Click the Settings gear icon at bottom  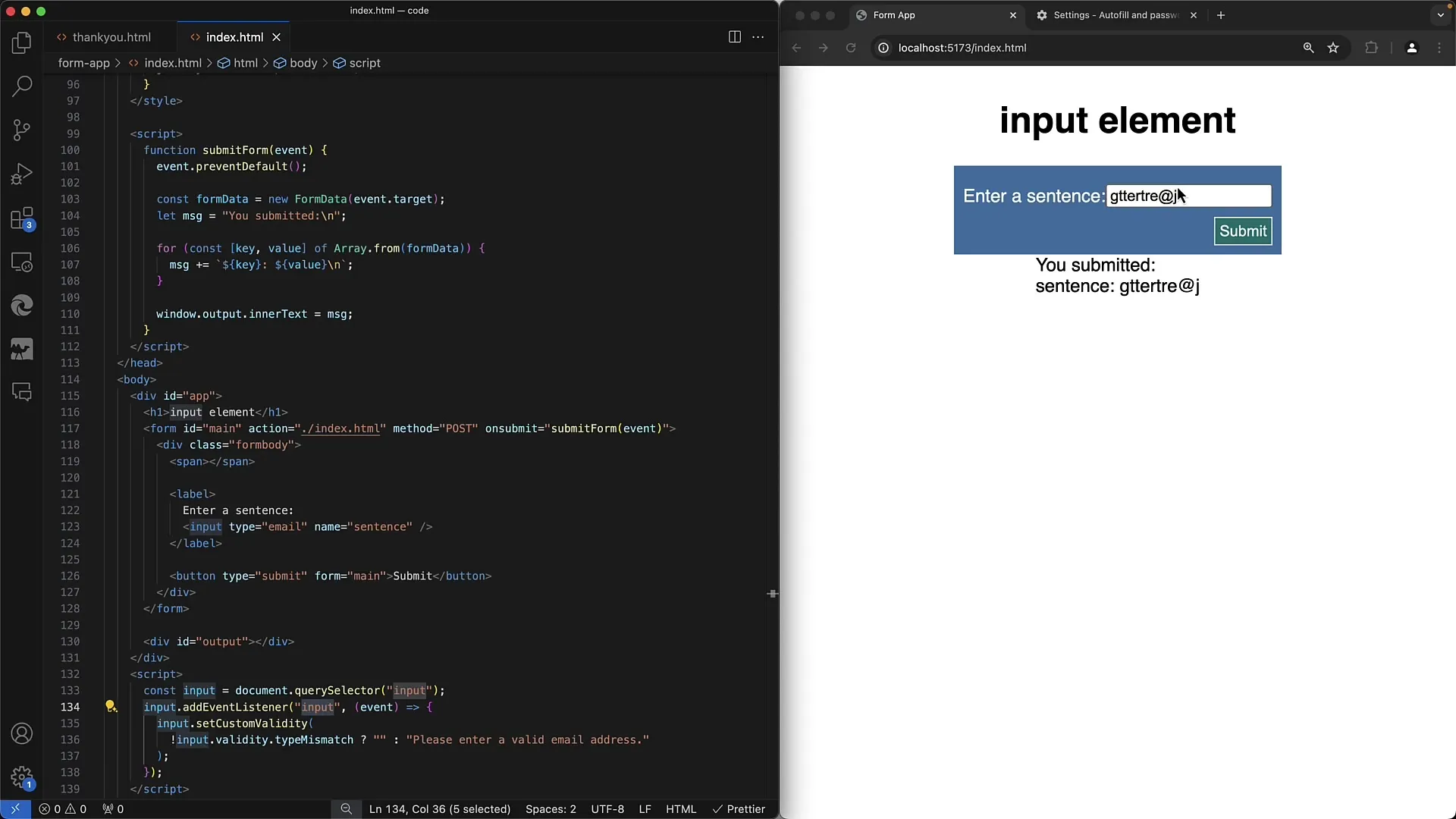click(x=22, y=778)
